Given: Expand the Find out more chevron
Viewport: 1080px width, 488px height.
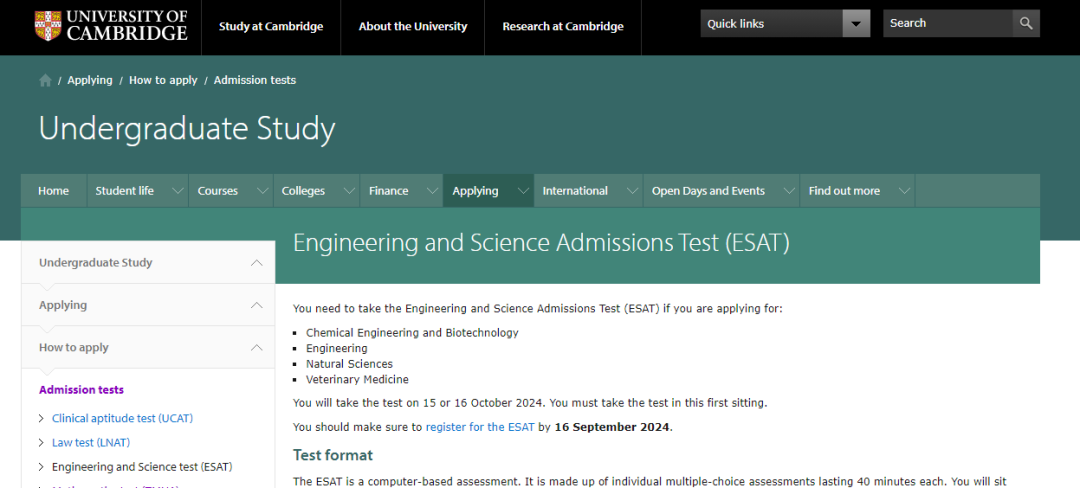Looking at the screenshot, I should [904, 191].
